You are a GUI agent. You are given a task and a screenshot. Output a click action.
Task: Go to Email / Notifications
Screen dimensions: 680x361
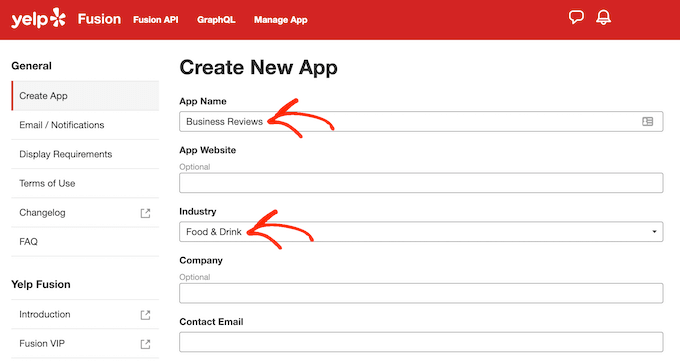coord(85,125)
